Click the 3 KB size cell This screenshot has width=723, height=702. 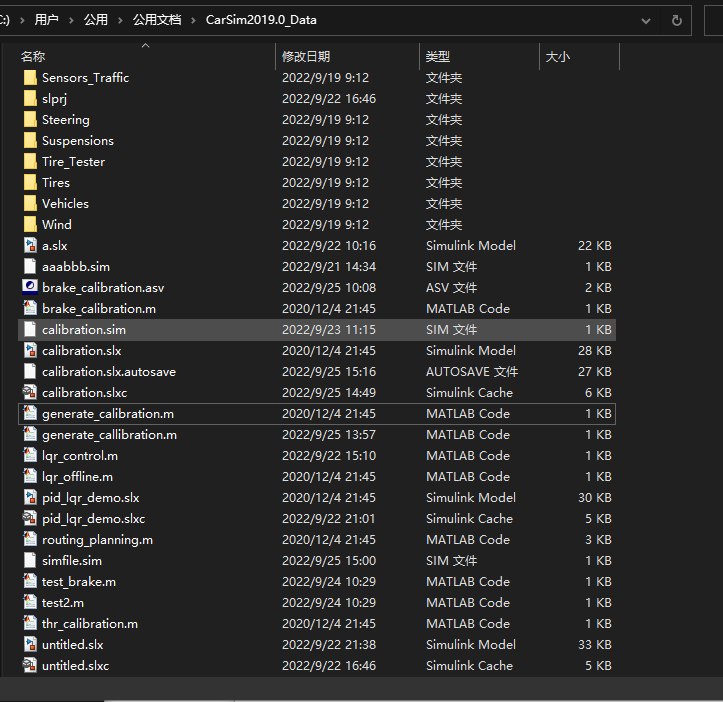598,539
